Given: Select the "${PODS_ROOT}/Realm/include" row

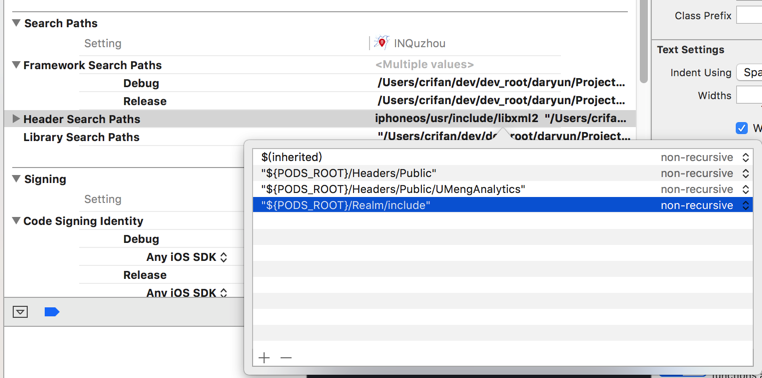Looking at the screenshot, I should coord(502,205).
